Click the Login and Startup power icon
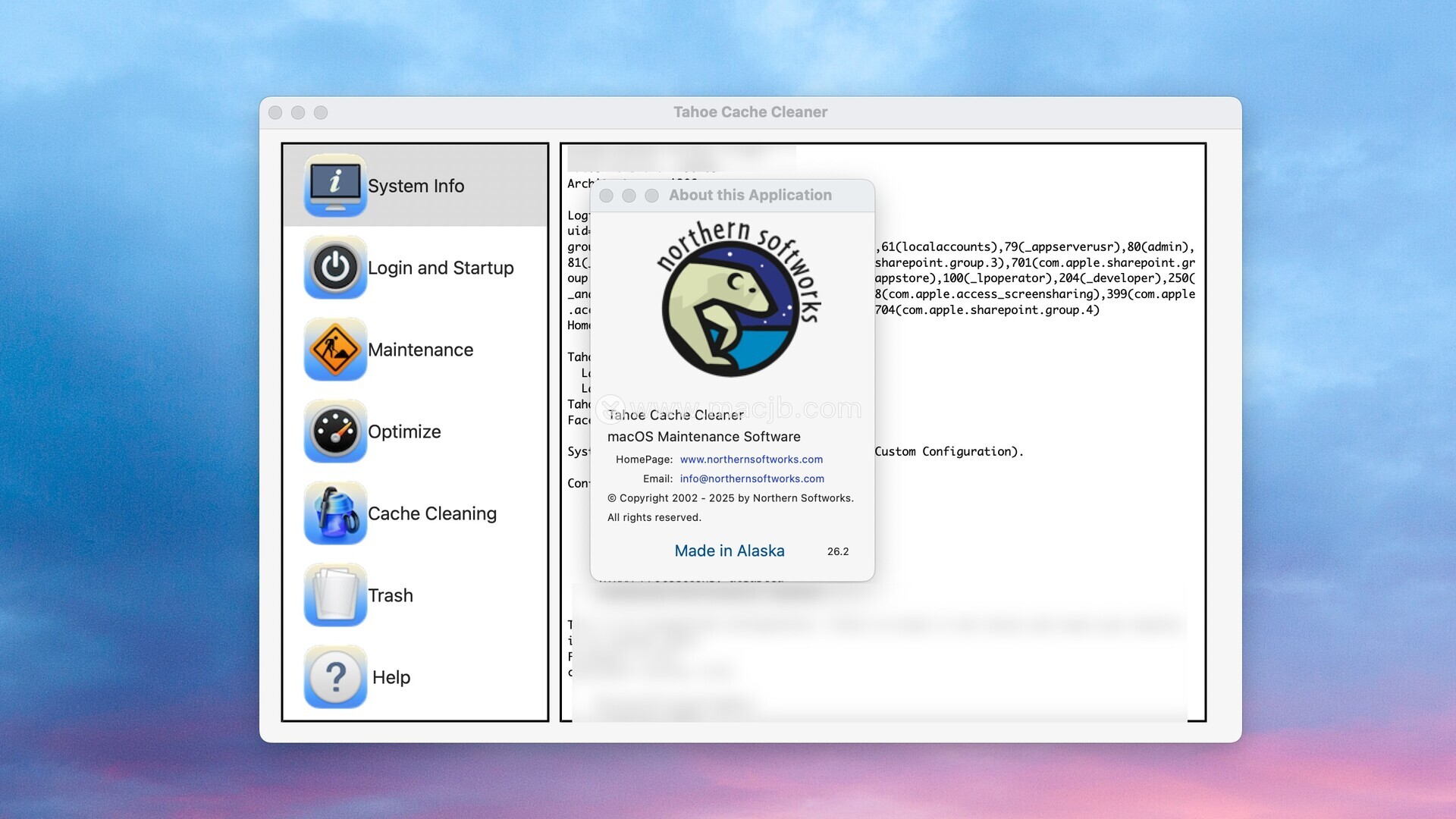Viewport: 1456px width, 819px height. coord(335,267)
